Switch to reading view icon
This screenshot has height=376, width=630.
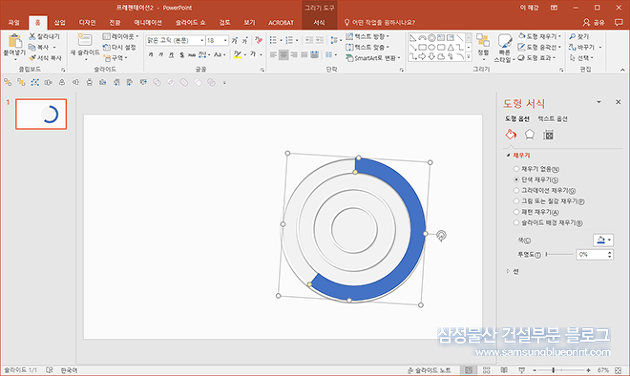tap(504, 370)
